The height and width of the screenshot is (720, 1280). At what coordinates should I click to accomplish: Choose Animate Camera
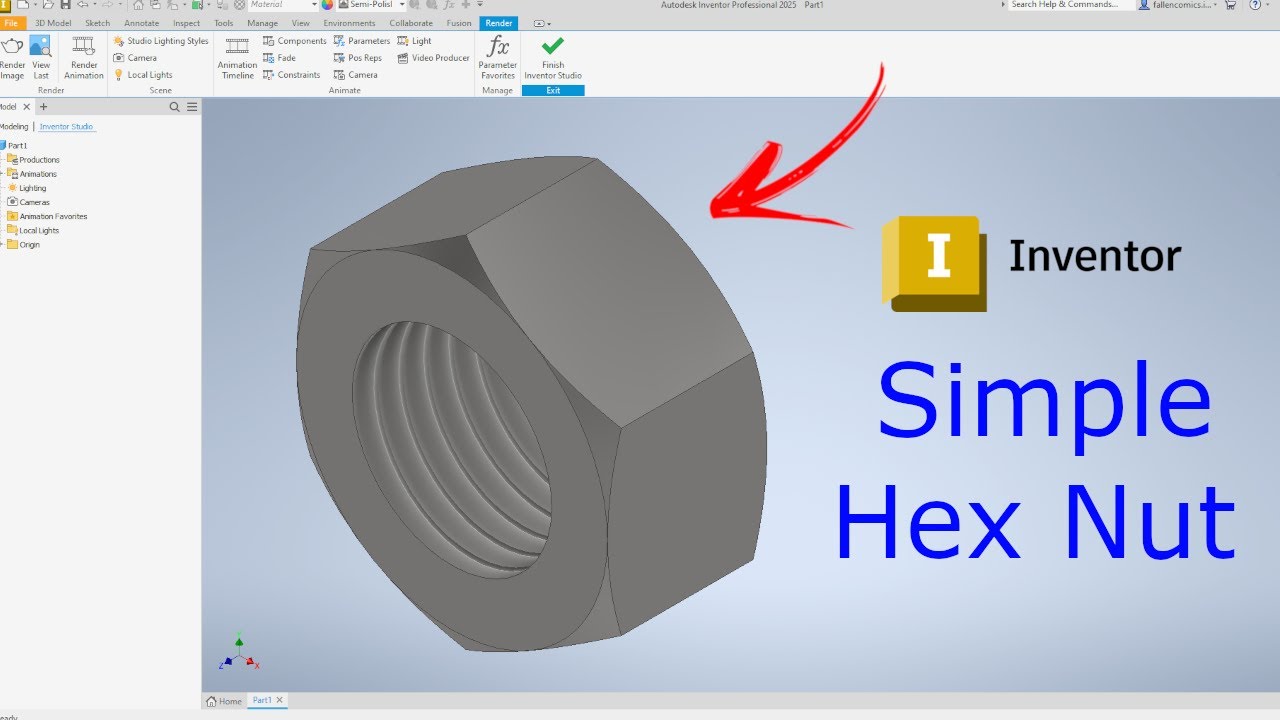tap(356, 75)
